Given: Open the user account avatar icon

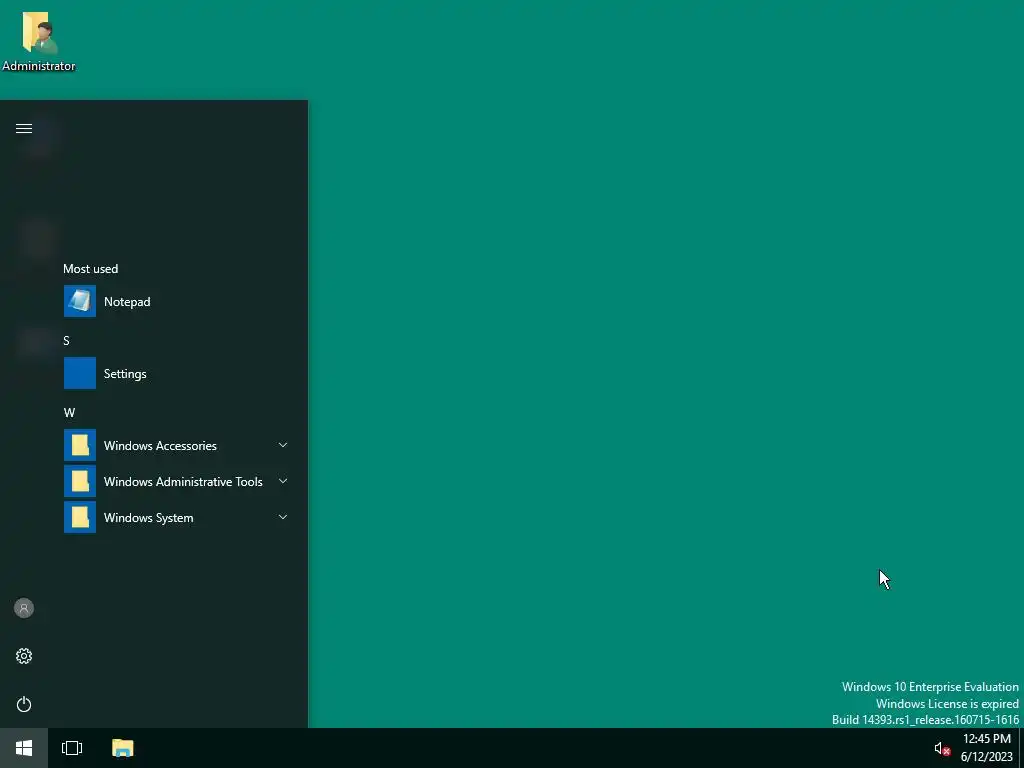Looking at the screenshot, I should coord(24,608).
